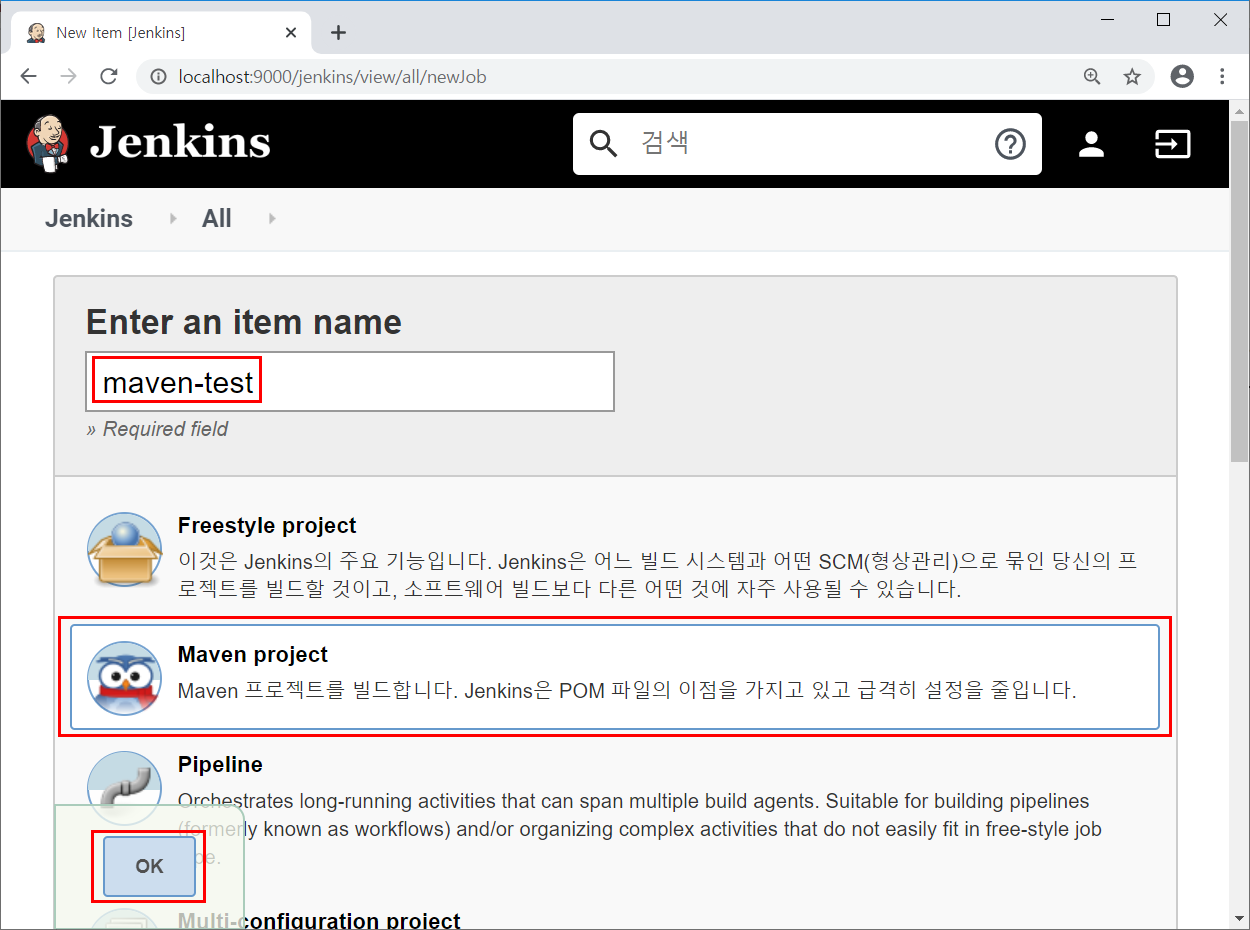1250x930 pixels.
Task: Open the Chrome profile avatar icon
Action: point(1182,77)
